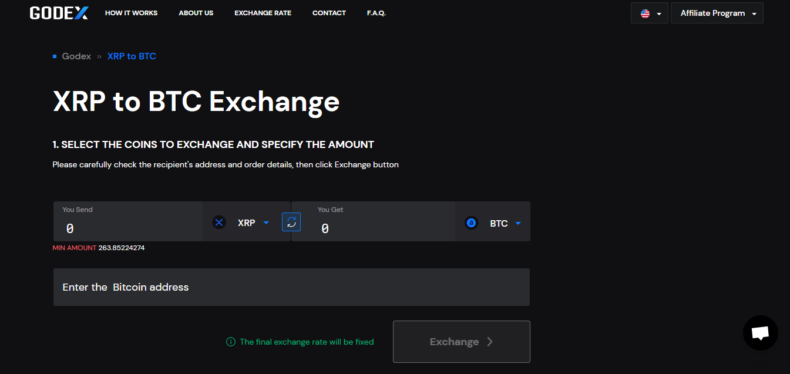Click the Exchange button
The width and height of the screenshot is (790, 374).
(462, 342)
